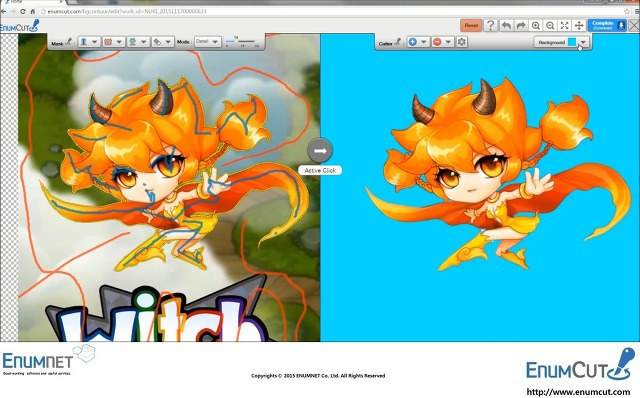
Task: Zoom in using the magnifier plus icon
Action: (536, 25)
